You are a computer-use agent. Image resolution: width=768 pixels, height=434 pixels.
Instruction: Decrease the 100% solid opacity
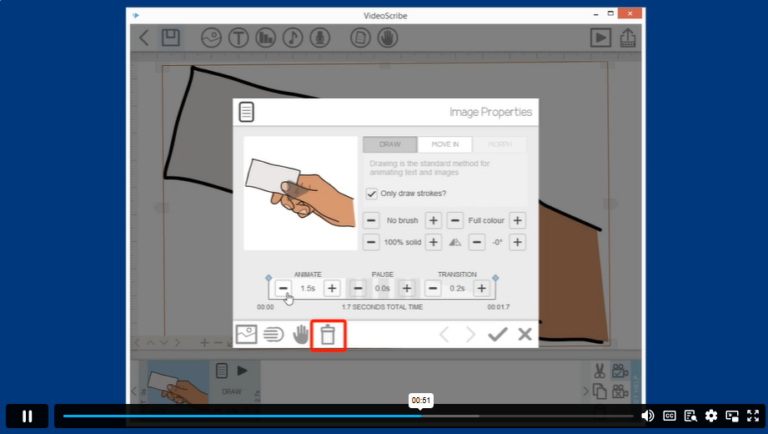click(x=371, y=242)
